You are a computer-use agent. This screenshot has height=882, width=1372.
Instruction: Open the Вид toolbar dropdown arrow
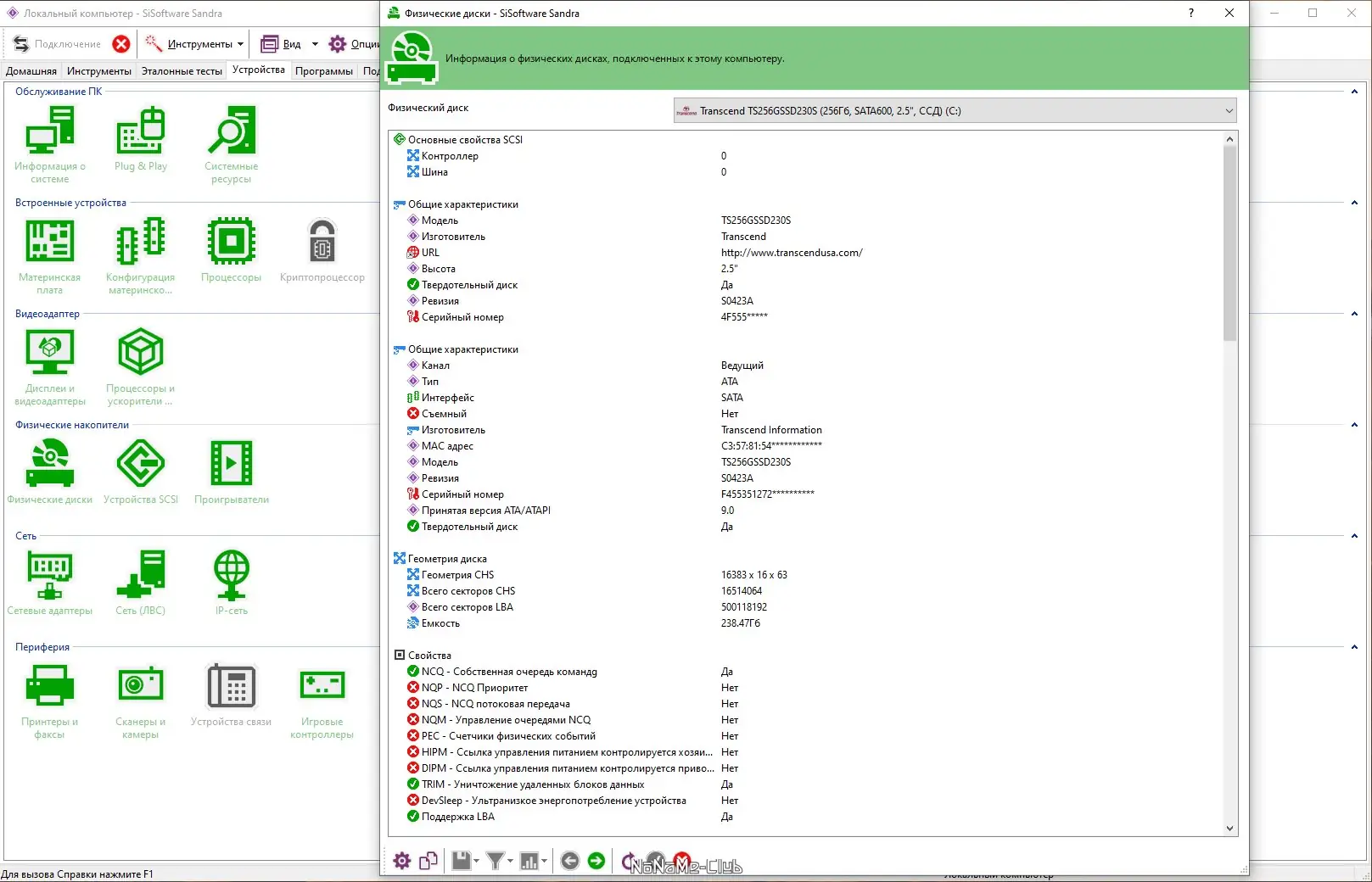click(x=315, y=44)
